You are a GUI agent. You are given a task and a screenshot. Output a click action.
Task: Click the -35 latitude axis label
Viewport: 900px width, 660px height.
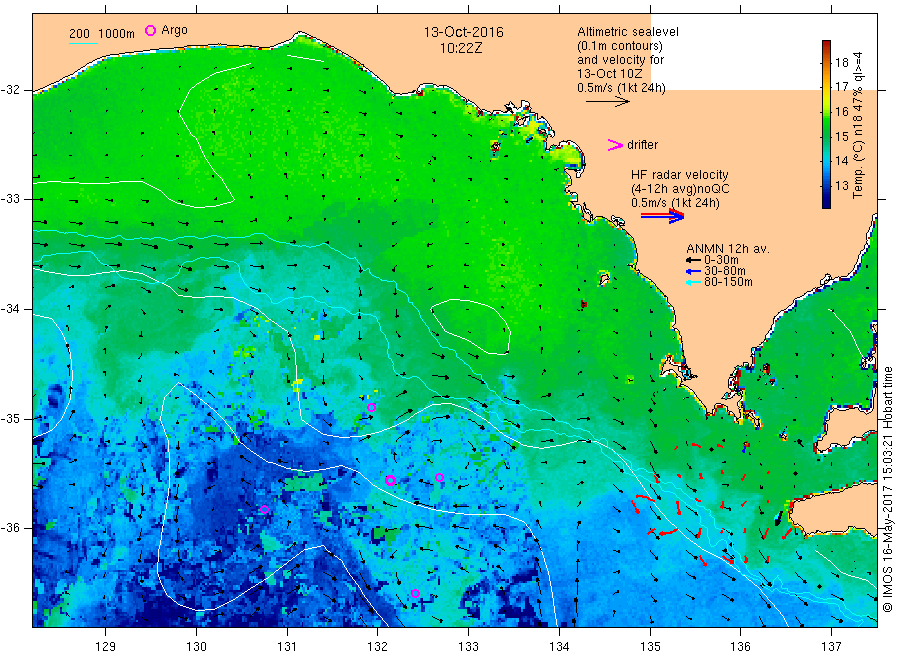[x=11, y=418]
